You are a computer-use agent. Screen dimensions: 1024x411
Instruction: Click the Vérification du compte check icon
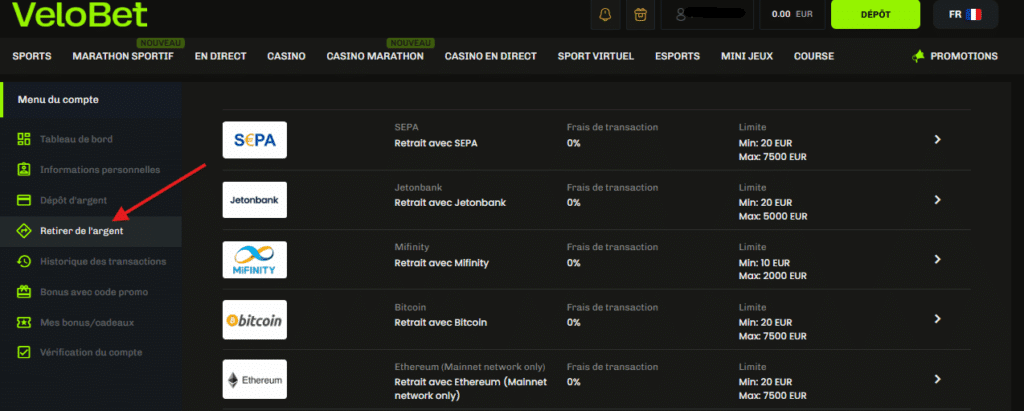click(24, 352)
